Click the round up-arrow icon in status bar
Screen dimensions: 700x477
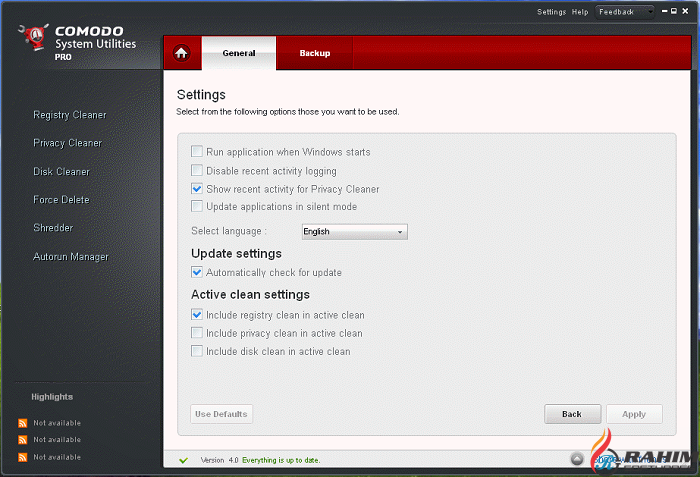pos(577,459)
